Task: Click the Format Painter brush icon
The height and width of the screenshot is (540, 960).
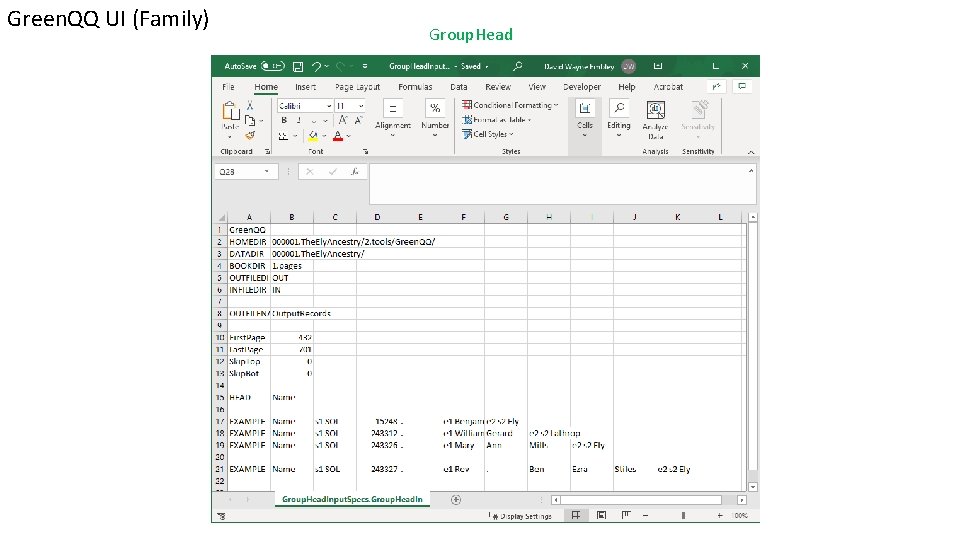Action: coord(250,135)
